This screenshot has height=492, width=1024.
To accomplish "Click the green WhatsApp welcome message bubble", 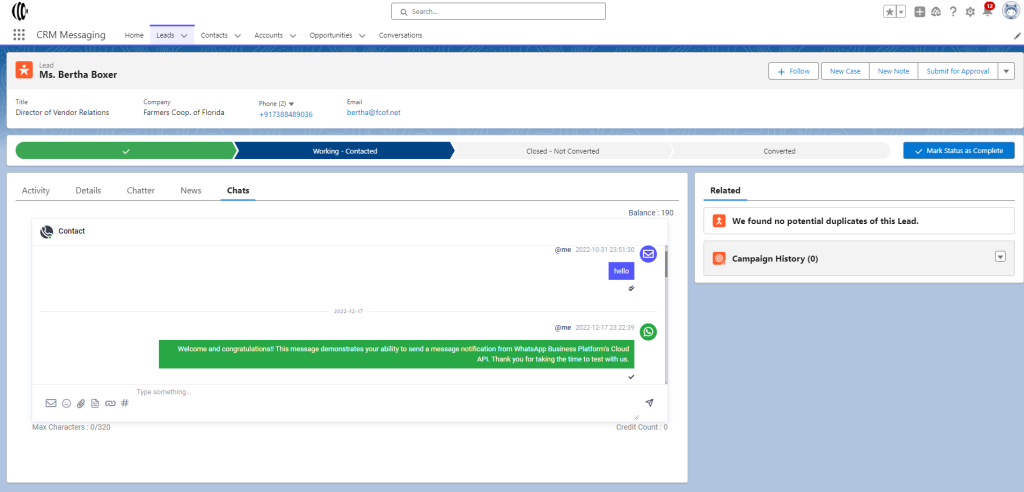I will pos(396,353).
